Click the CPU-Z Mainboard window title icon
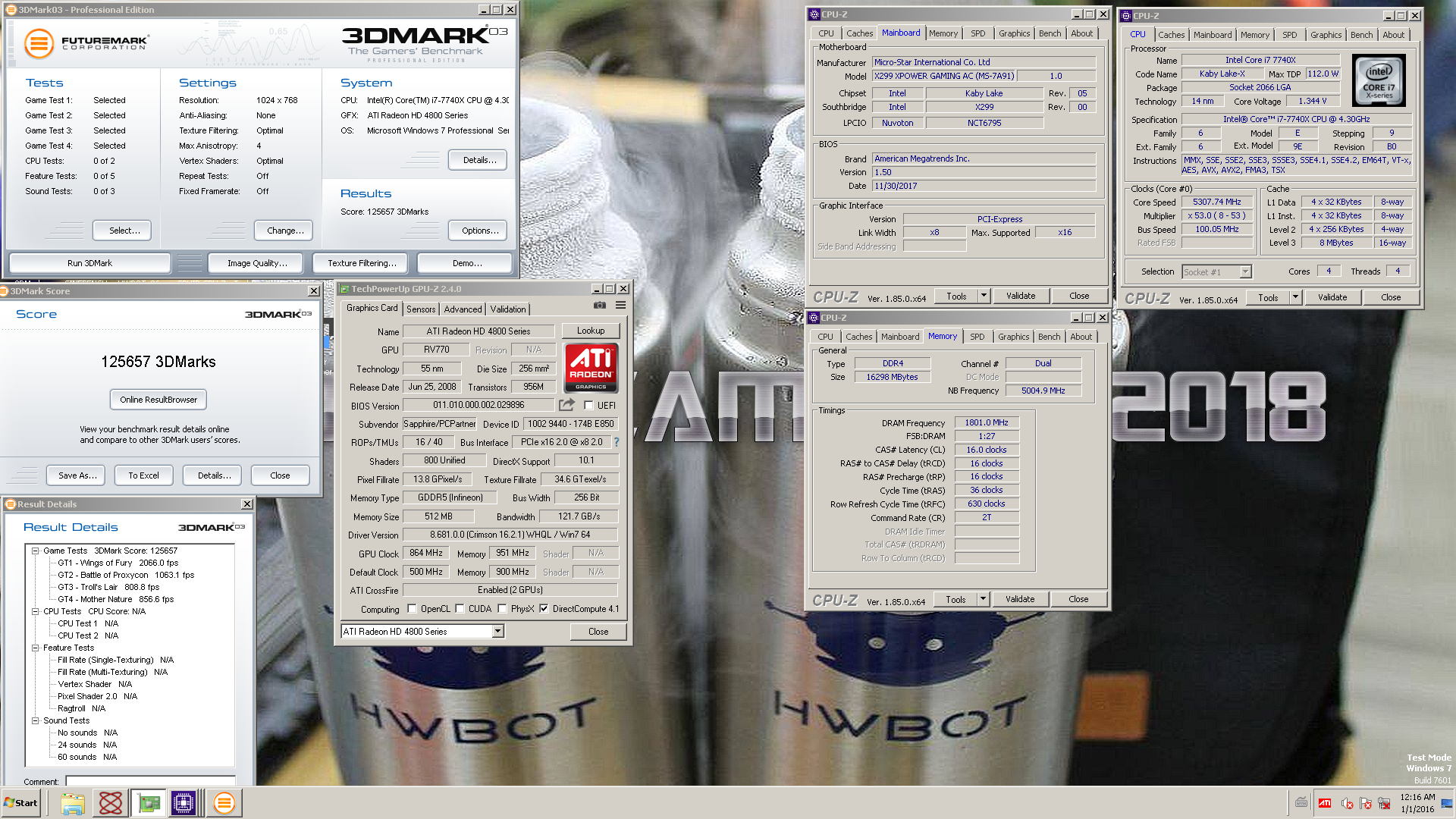Screen dimensions: 1456x819 click(814, 14)
